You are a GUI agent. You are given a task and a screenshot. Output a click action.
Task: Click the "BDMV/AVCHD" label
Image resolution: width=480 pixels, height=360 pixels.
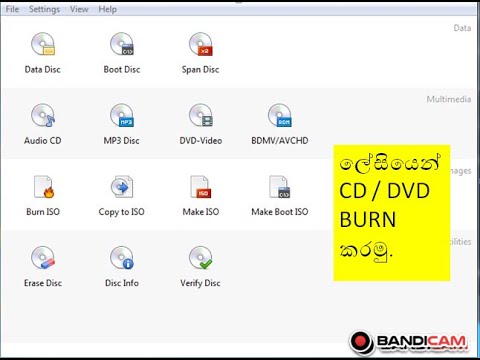[x=280, y=141]
